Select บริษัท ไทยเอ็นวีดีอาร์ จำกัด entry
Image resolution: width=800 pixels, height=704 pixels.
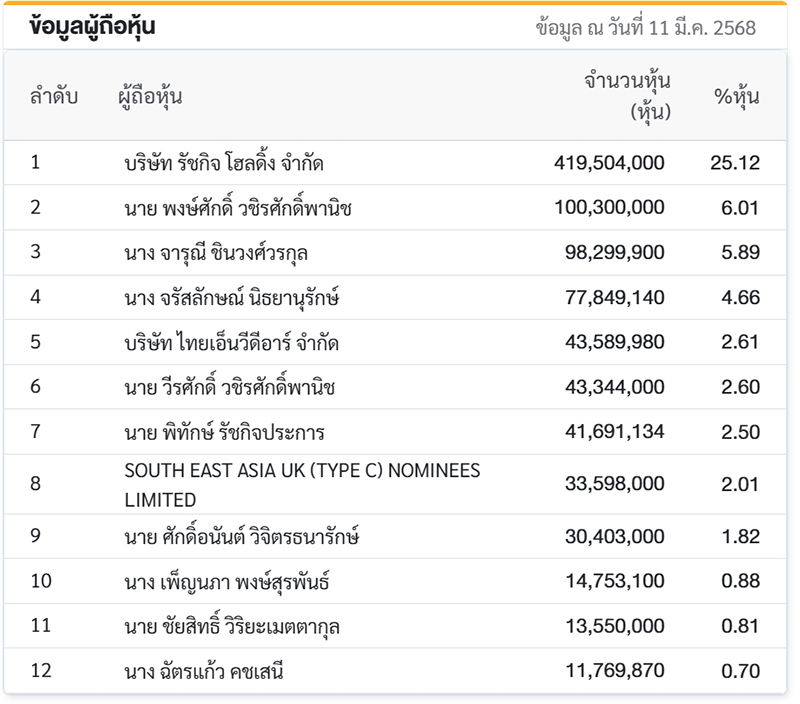[x=232, y=343]
